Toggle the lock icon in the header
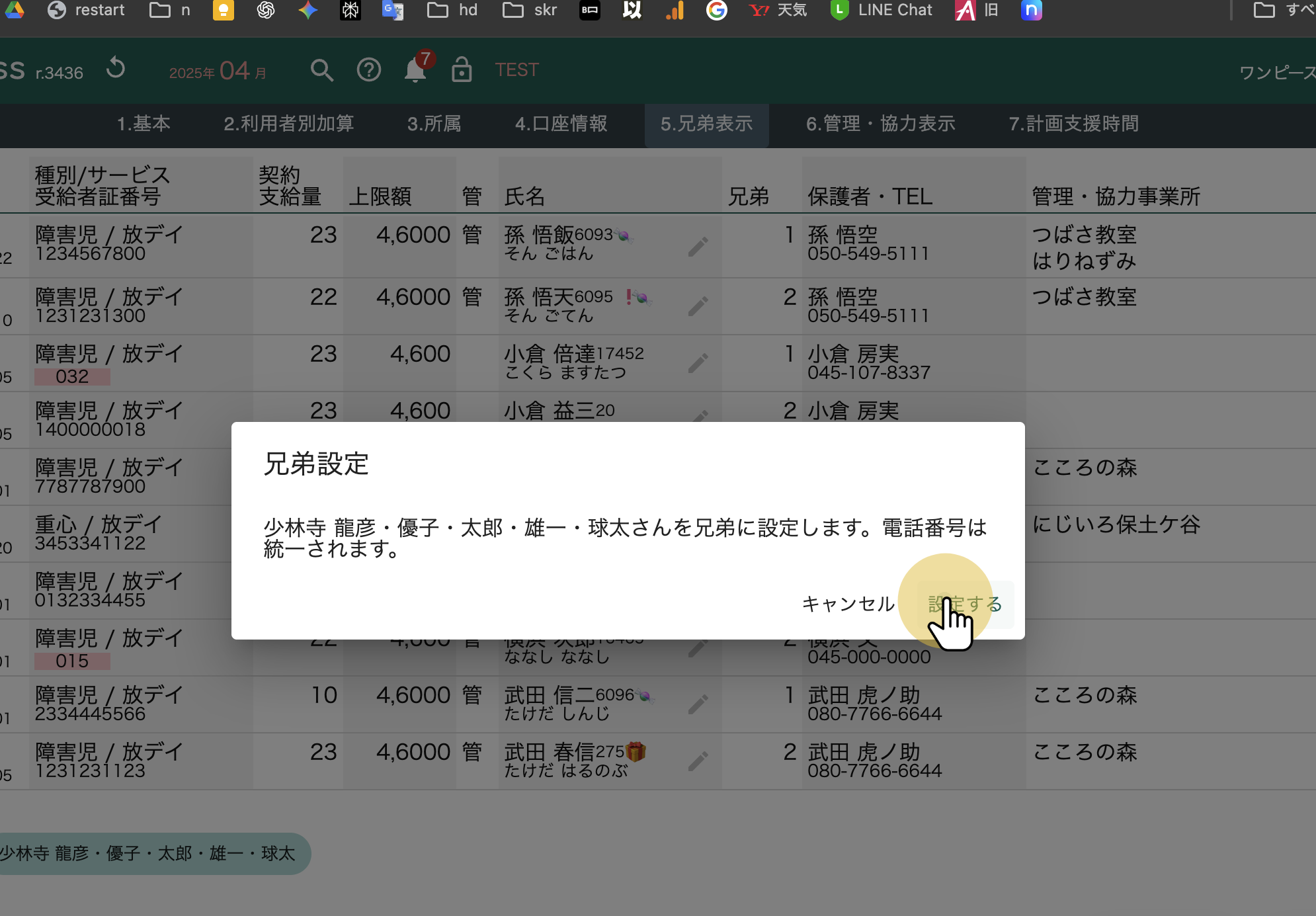Image resolution: width=1316 pixels, height=916 pixels. tap(461, 69)
